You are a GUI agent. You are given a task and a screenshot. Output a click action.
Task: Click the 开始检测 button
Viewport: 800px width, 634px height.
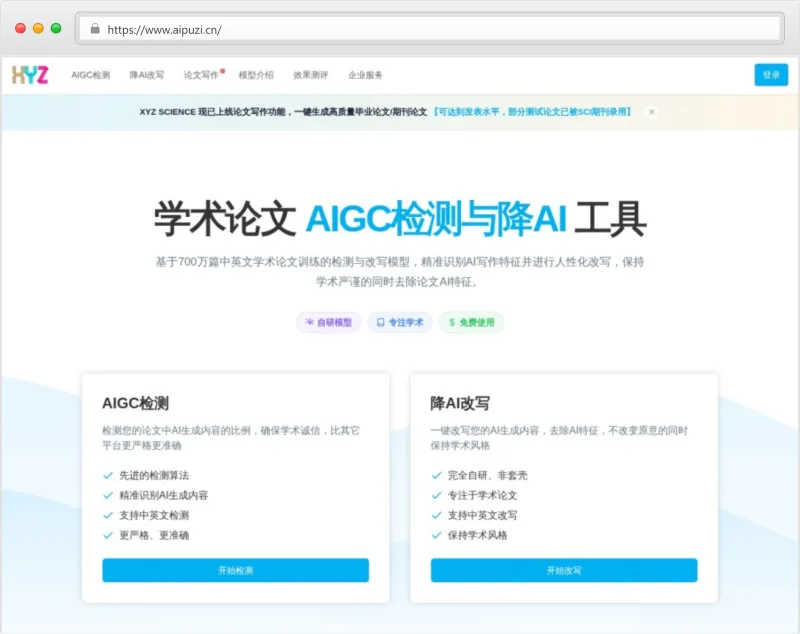(x=235, y=569)
